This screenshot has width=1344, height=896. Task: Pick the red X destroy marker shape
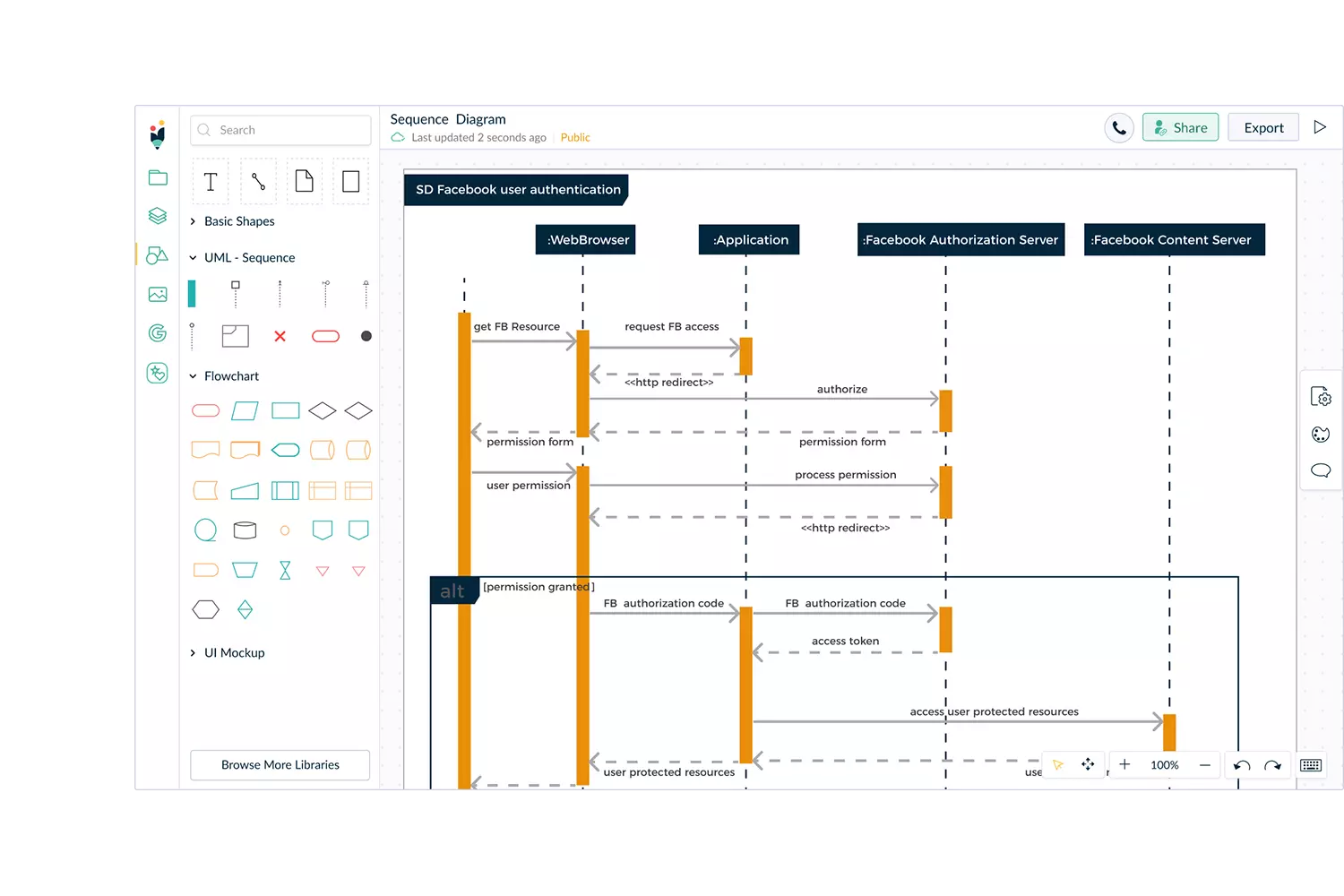coord(280,336)
